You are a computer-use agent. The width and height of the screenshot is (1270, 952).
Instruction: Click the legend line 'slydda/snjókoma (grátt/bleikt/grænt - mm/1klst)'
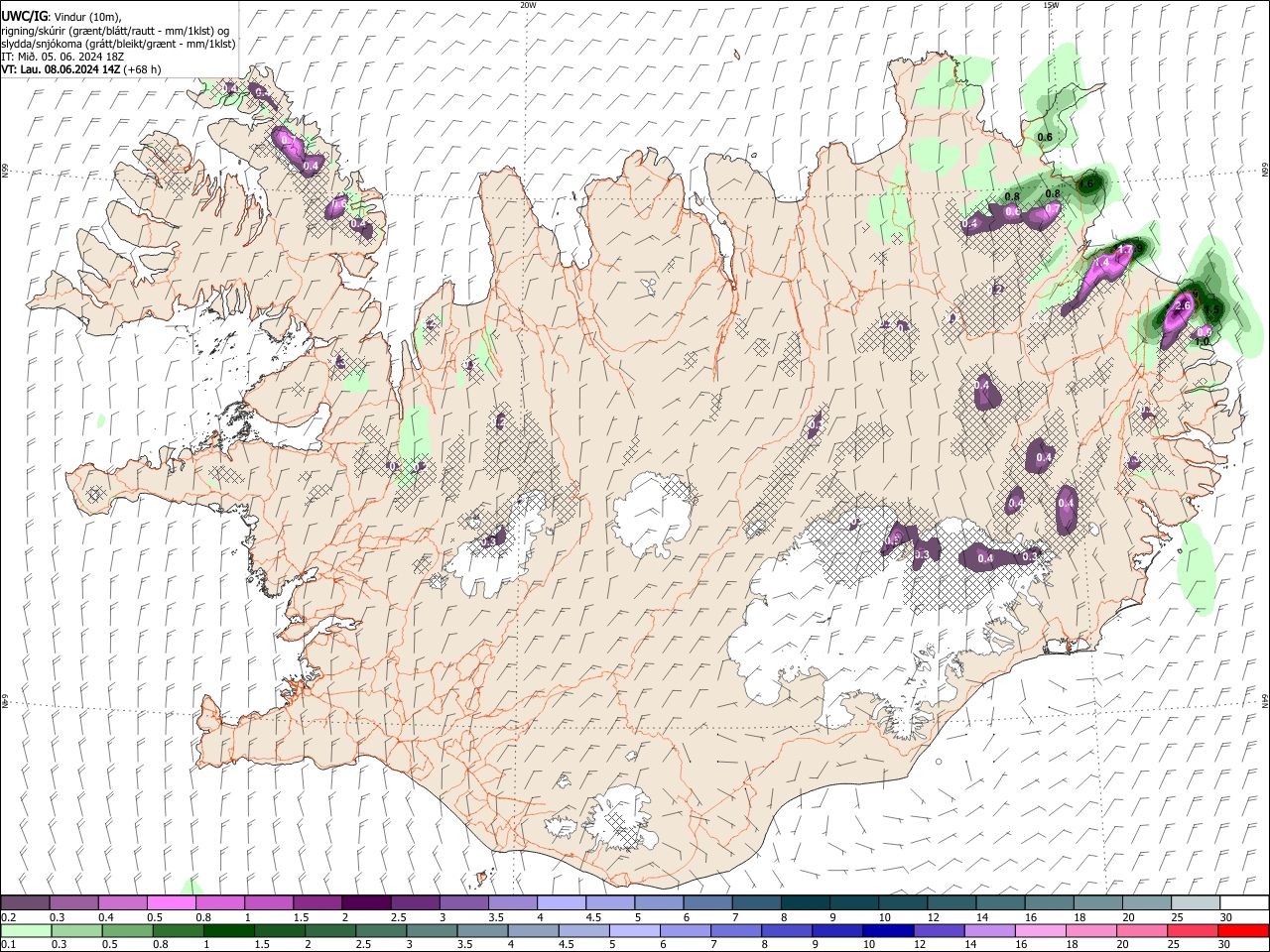click(118, 44)
